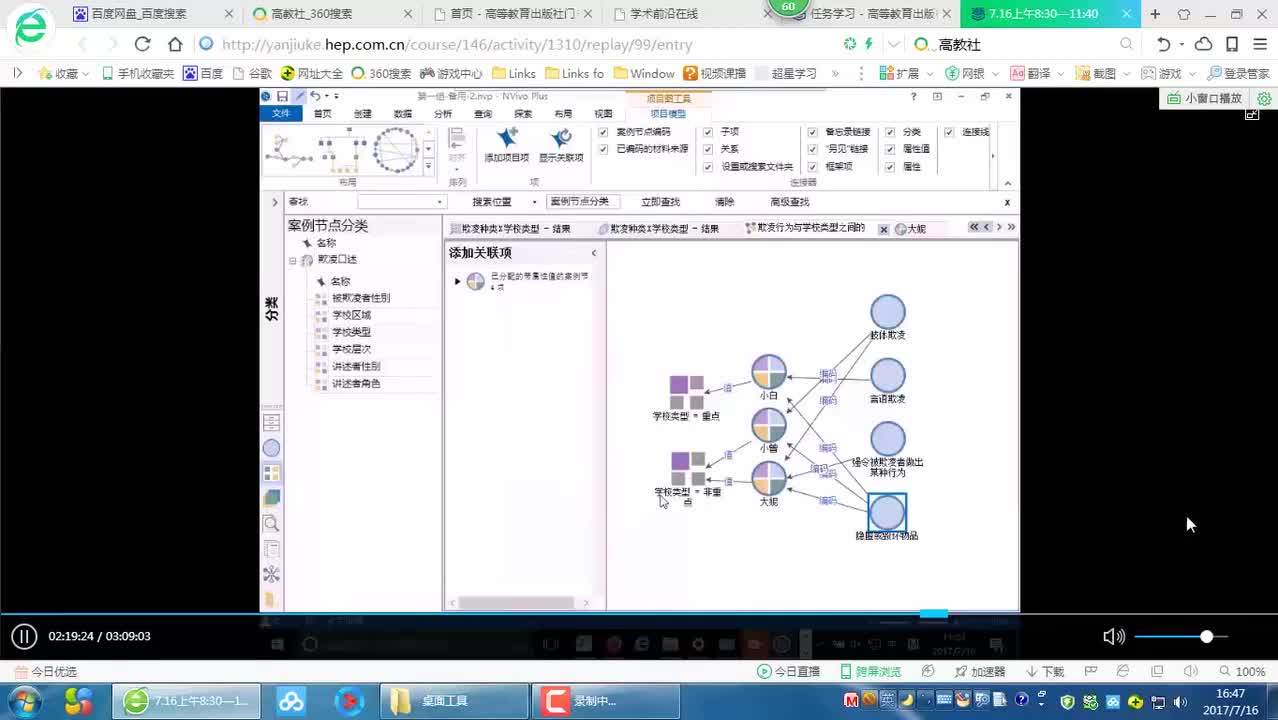Click the browser refresh icon

[x=142, y=44]
